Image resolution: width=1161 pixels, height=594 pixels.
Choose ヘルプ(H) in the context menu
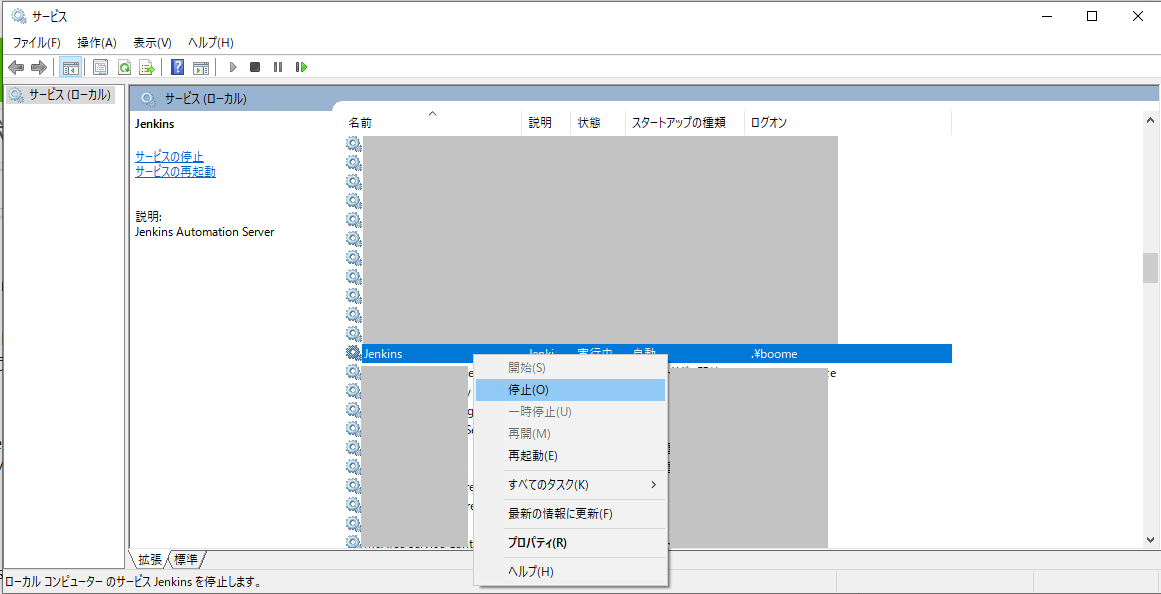click(x=570, y=572)
